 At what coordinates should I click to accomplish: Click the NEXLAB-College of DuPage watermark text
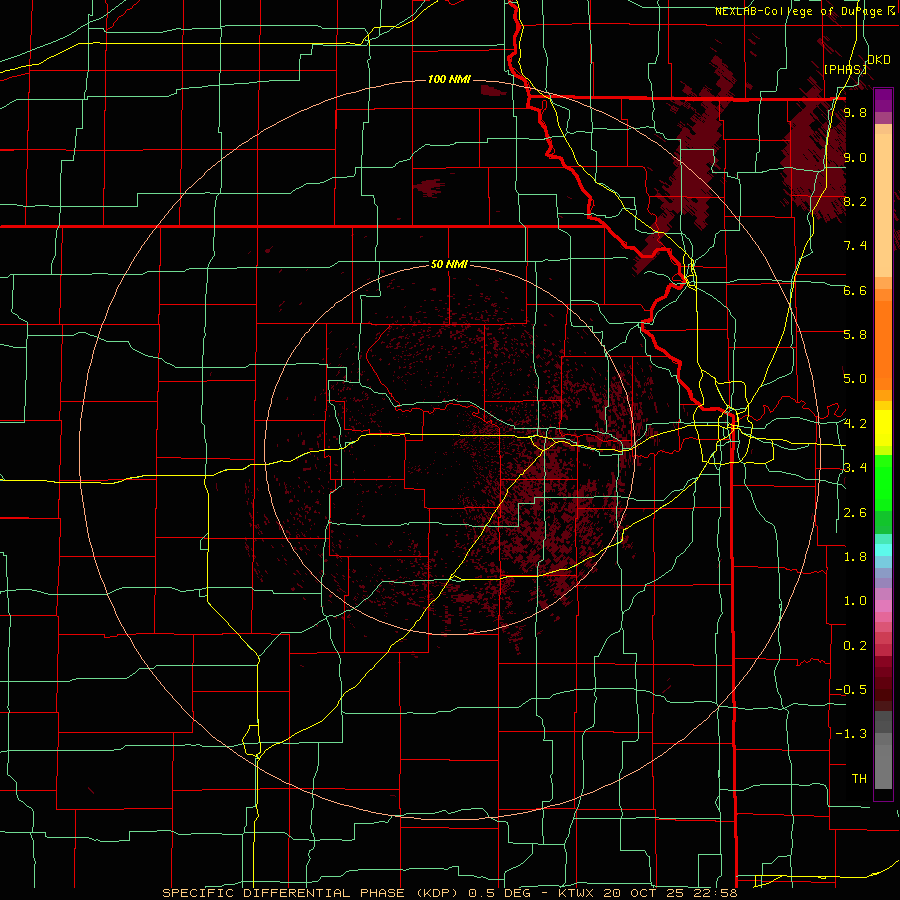tap(800, 11)
